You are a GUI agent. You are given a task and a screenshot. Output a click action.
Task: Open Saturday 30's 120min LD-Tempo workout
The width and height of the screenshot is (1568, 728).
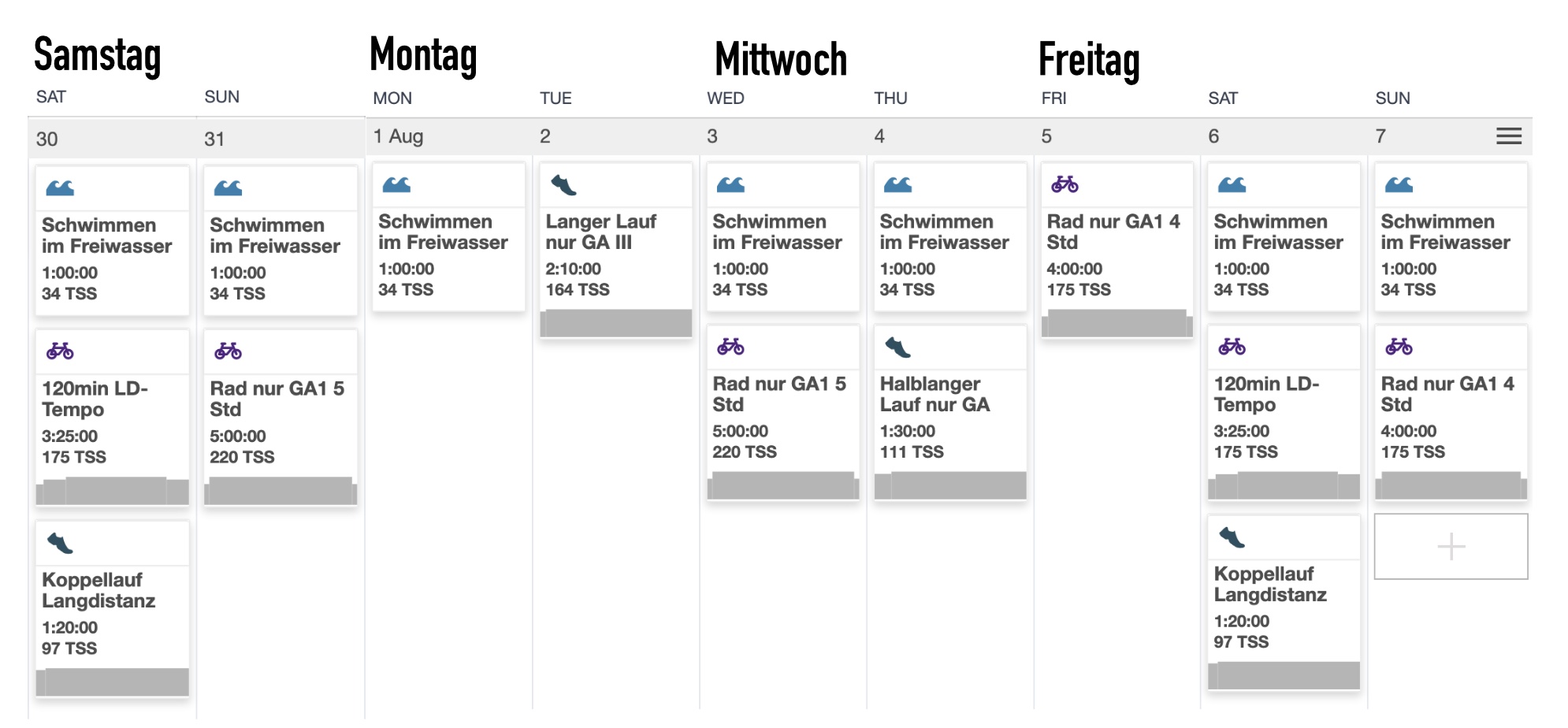coord(95,399)
